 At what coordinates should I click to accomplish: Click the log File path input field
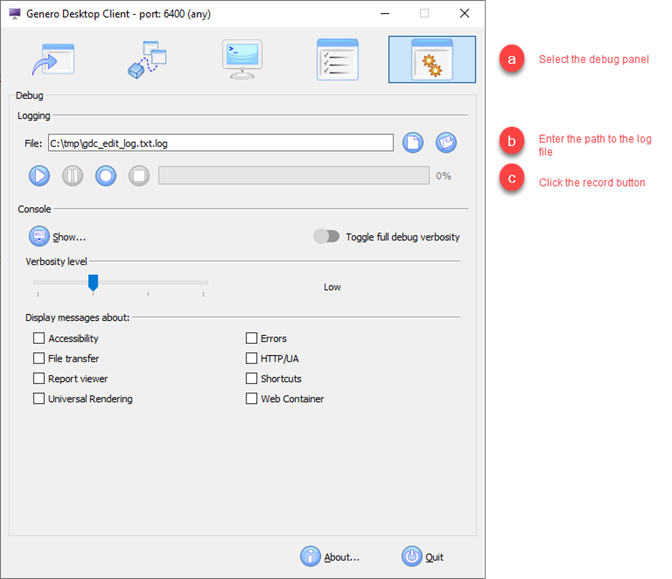221,143
